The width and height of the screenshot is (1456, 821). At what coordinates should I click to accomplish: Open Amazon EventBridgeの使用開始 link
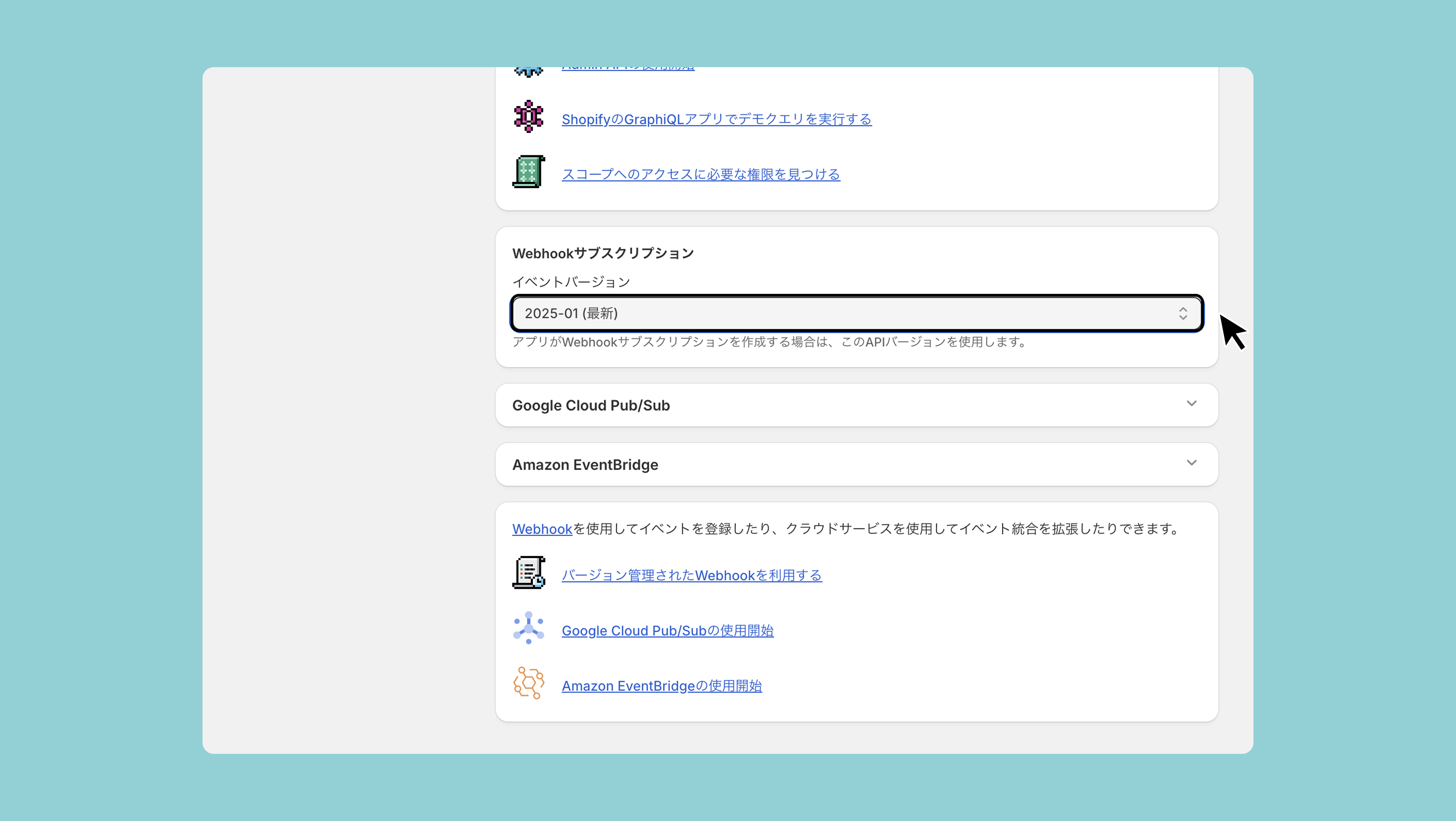click(x=661, y=686)
